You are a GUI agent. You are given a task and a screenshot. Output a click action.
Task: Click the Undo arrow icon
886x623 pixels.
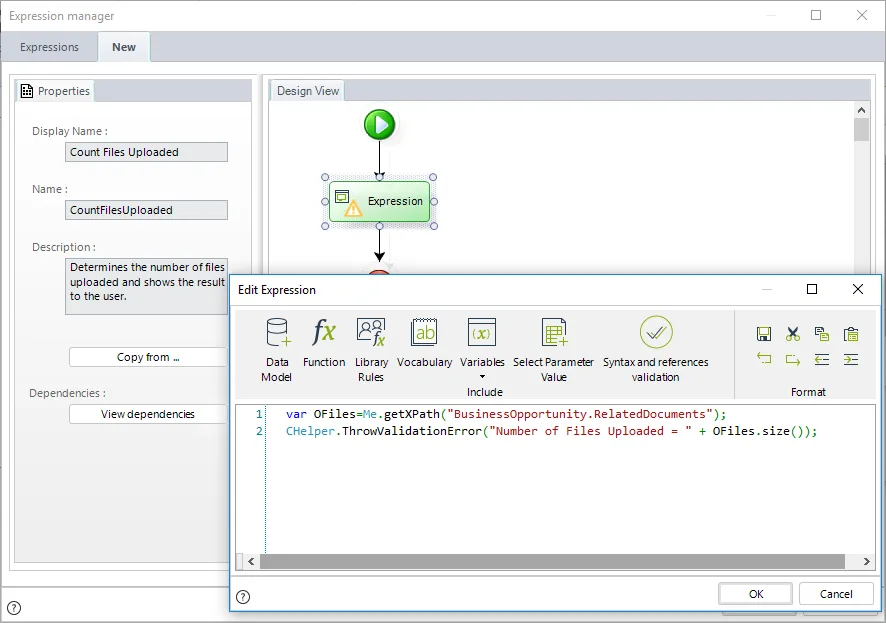point(763,359)
